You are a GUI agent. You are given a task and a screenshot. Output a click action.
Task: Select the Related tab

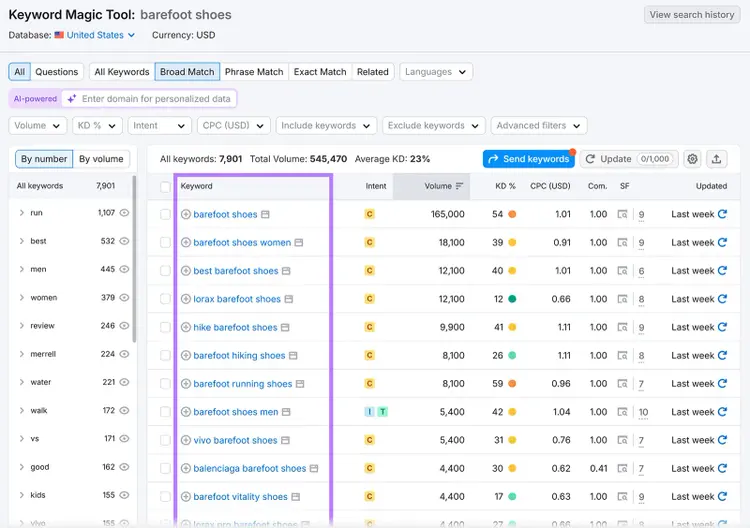click(373, 72)
